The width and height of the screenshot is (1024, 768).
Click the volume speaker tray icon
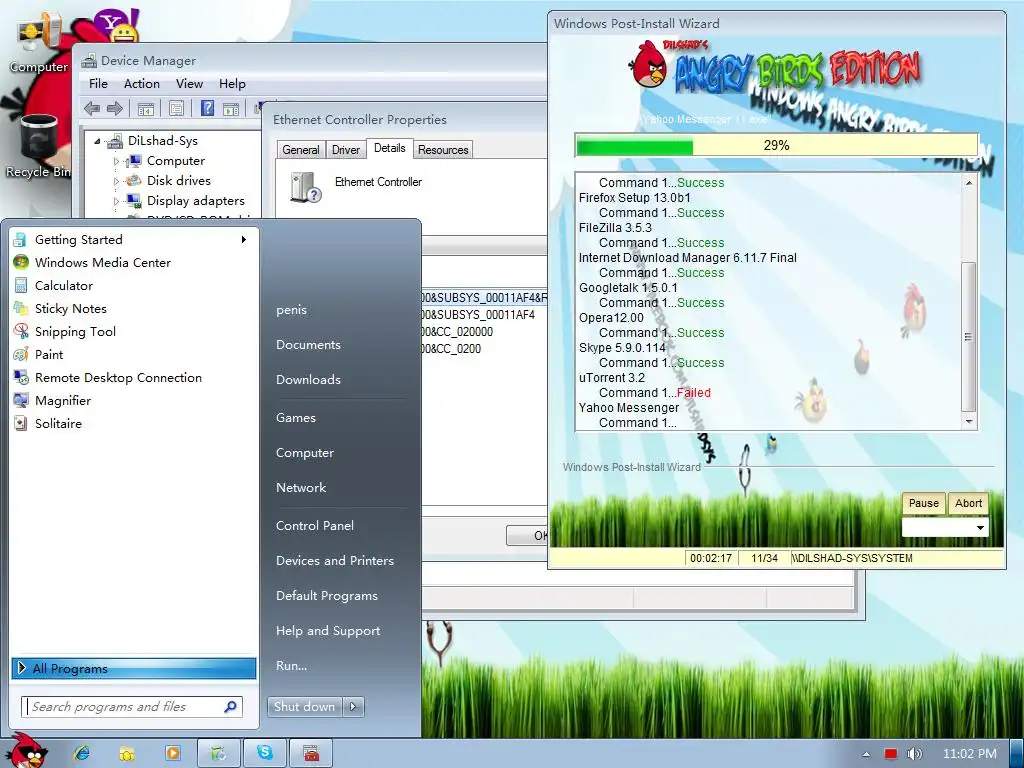pyautogui.click(x=914, y=754)
